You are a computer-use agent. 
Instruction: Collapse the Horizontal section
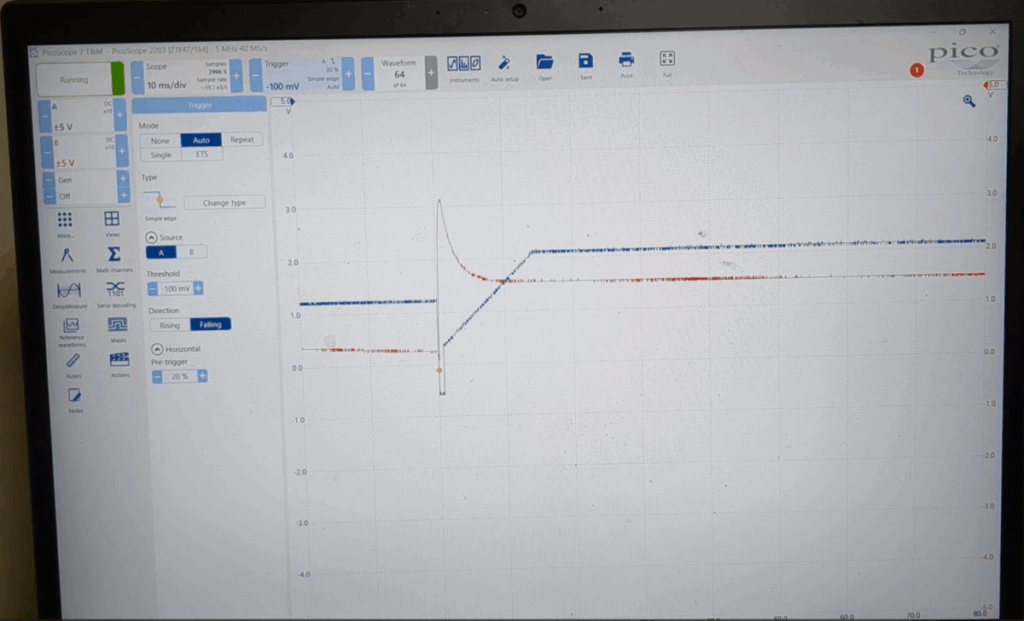[157, 348]
